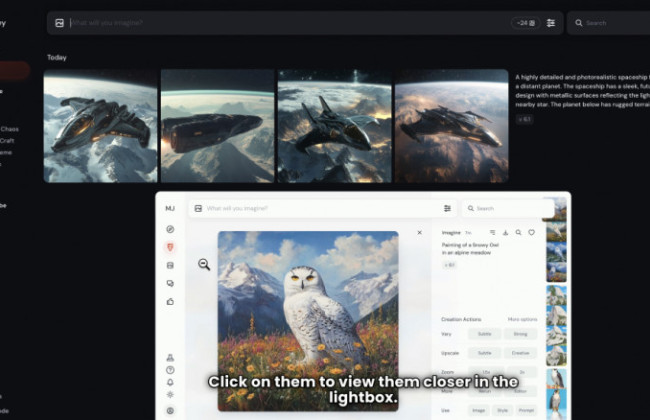Click Vary Strong button
The height and width of the screenshot is (420, 650).
(x=520, y=335)
